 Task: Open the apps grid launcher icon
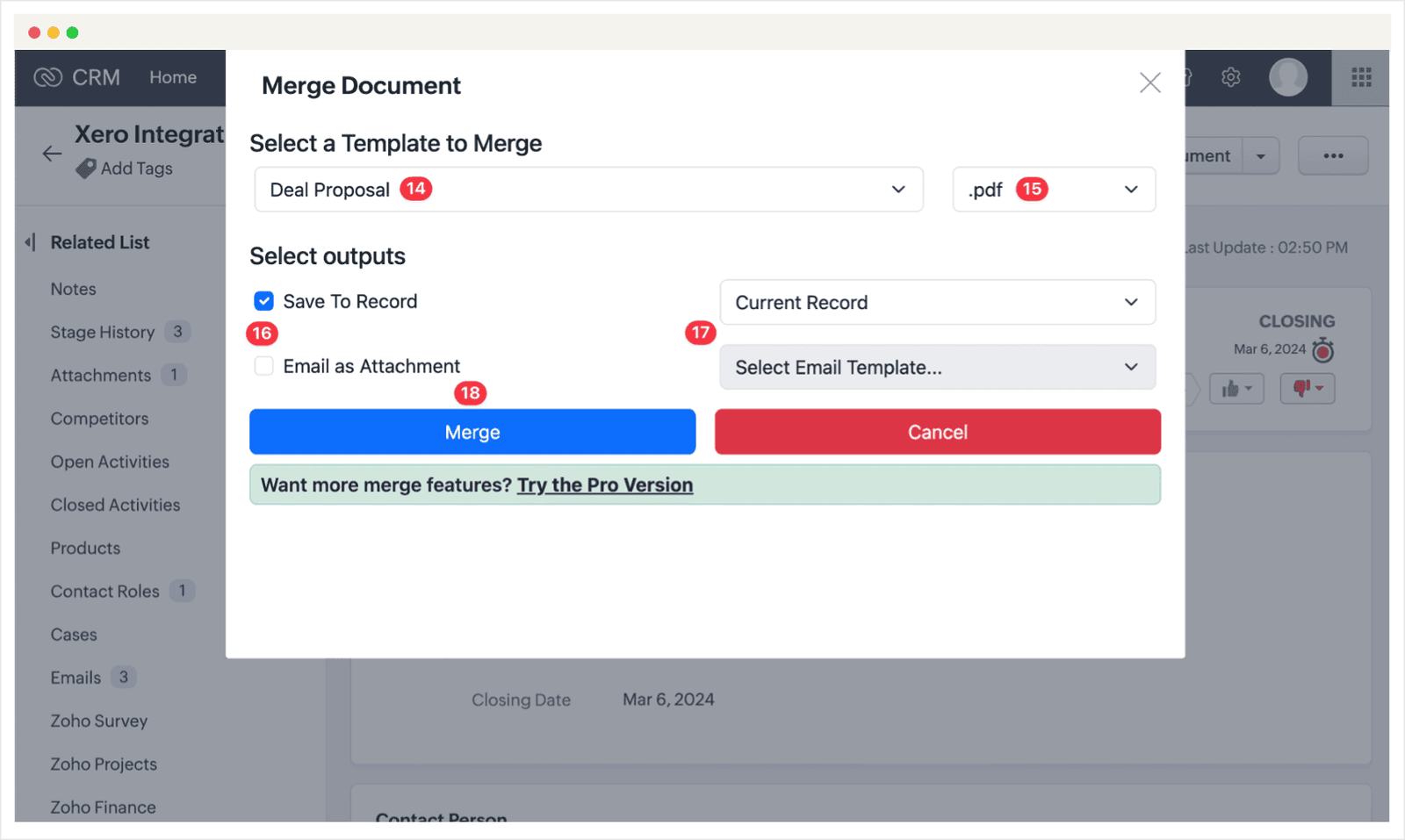coord(1361,77)
